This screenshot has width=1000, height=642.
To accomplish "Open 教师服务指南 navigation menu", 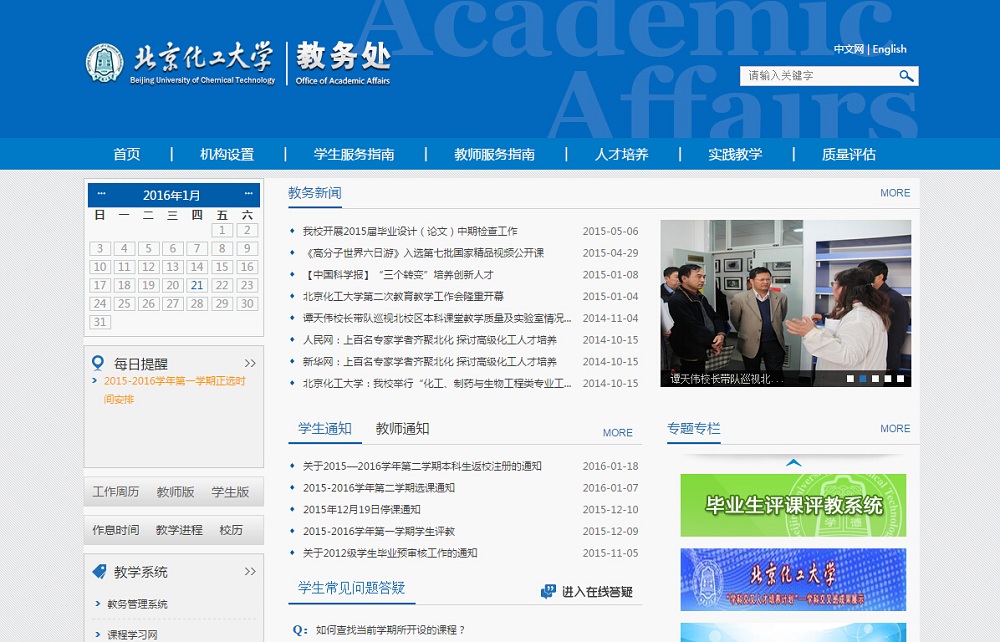I will [x=494, y=154].
